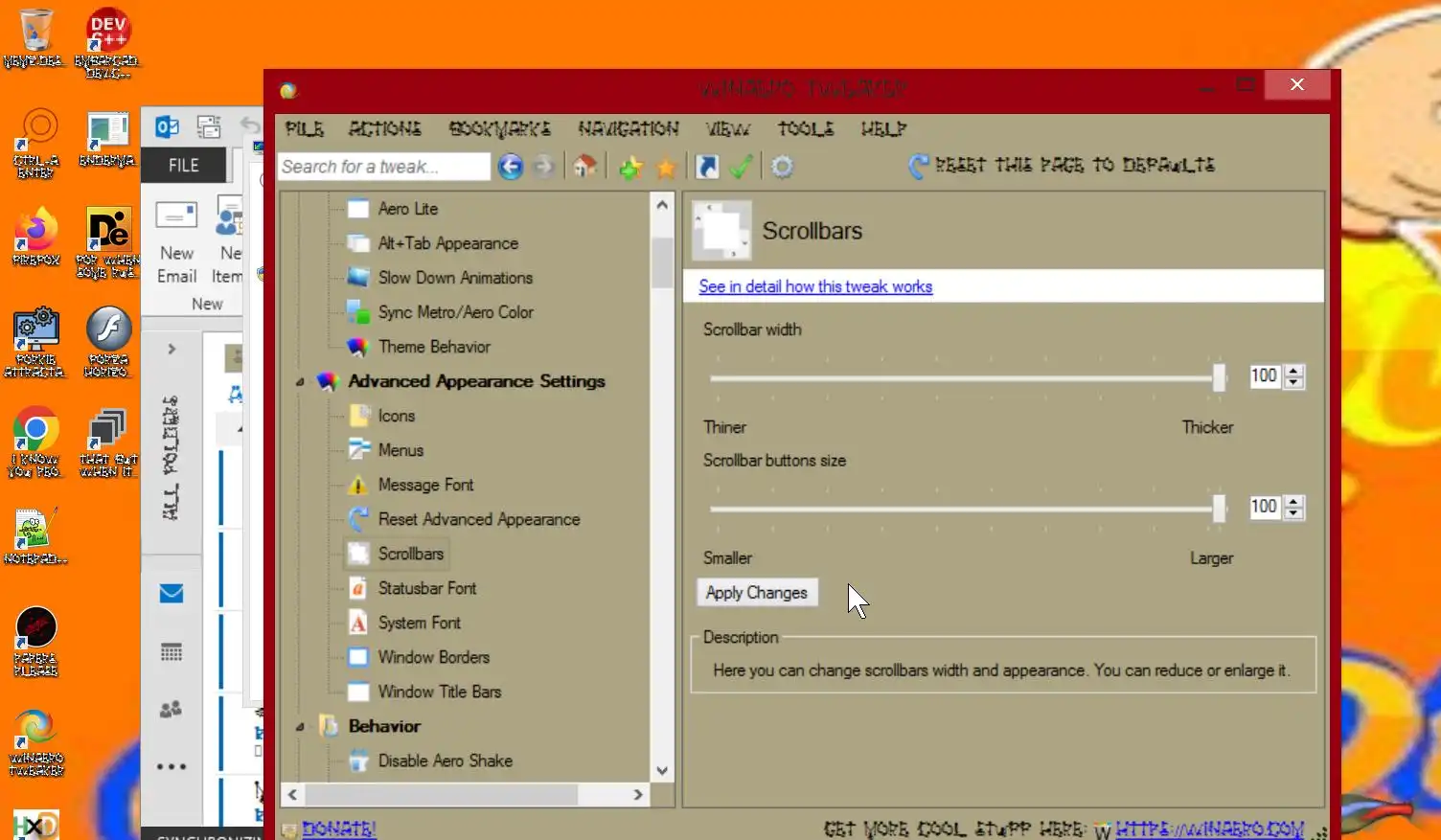The image size is (1441, 840).
Task: Click Send/Receive icon in Outlook title bar
Action: point(209,126)
